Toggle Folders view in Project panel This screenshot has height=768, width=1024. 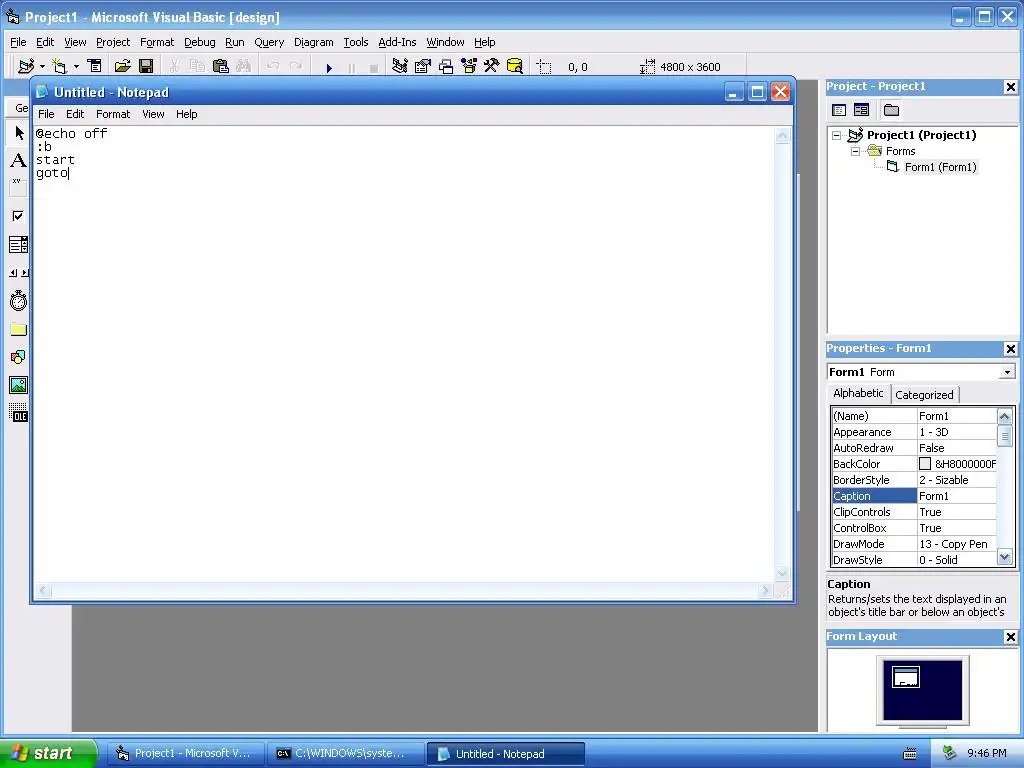pos(891,110)
